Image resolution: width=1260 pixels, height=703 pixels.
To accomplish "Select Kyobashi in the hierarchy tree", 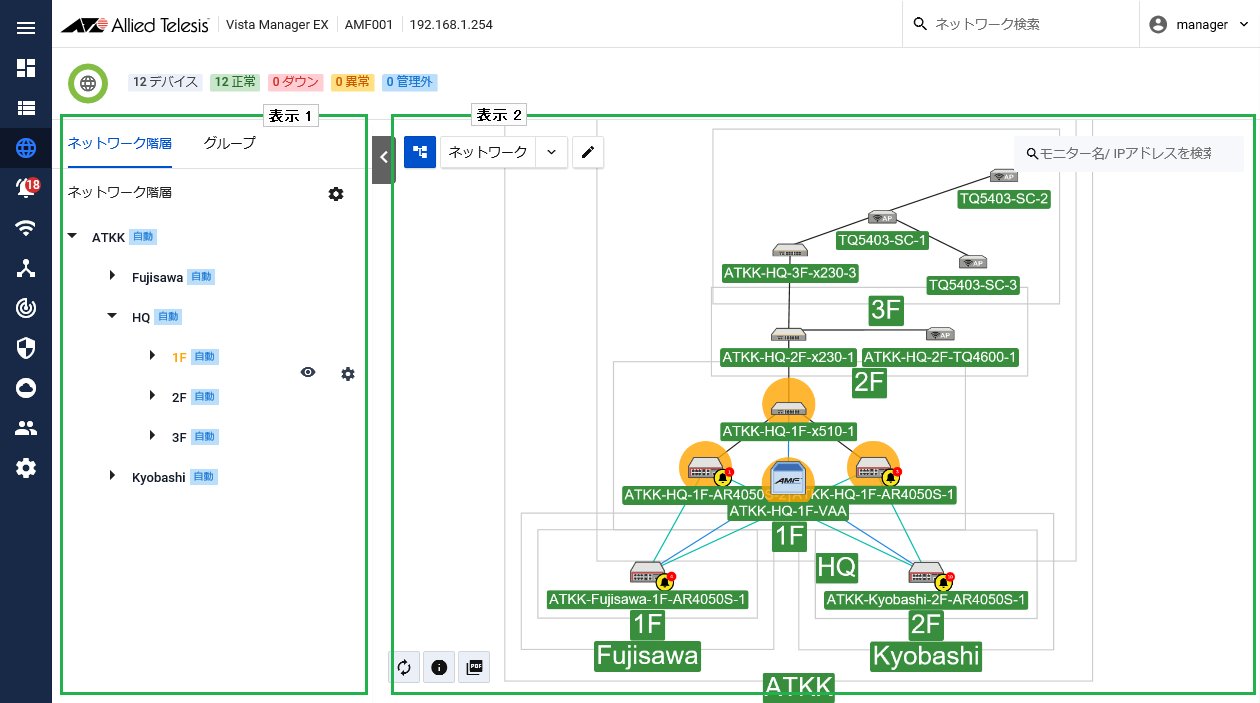I will coord(159,477).
